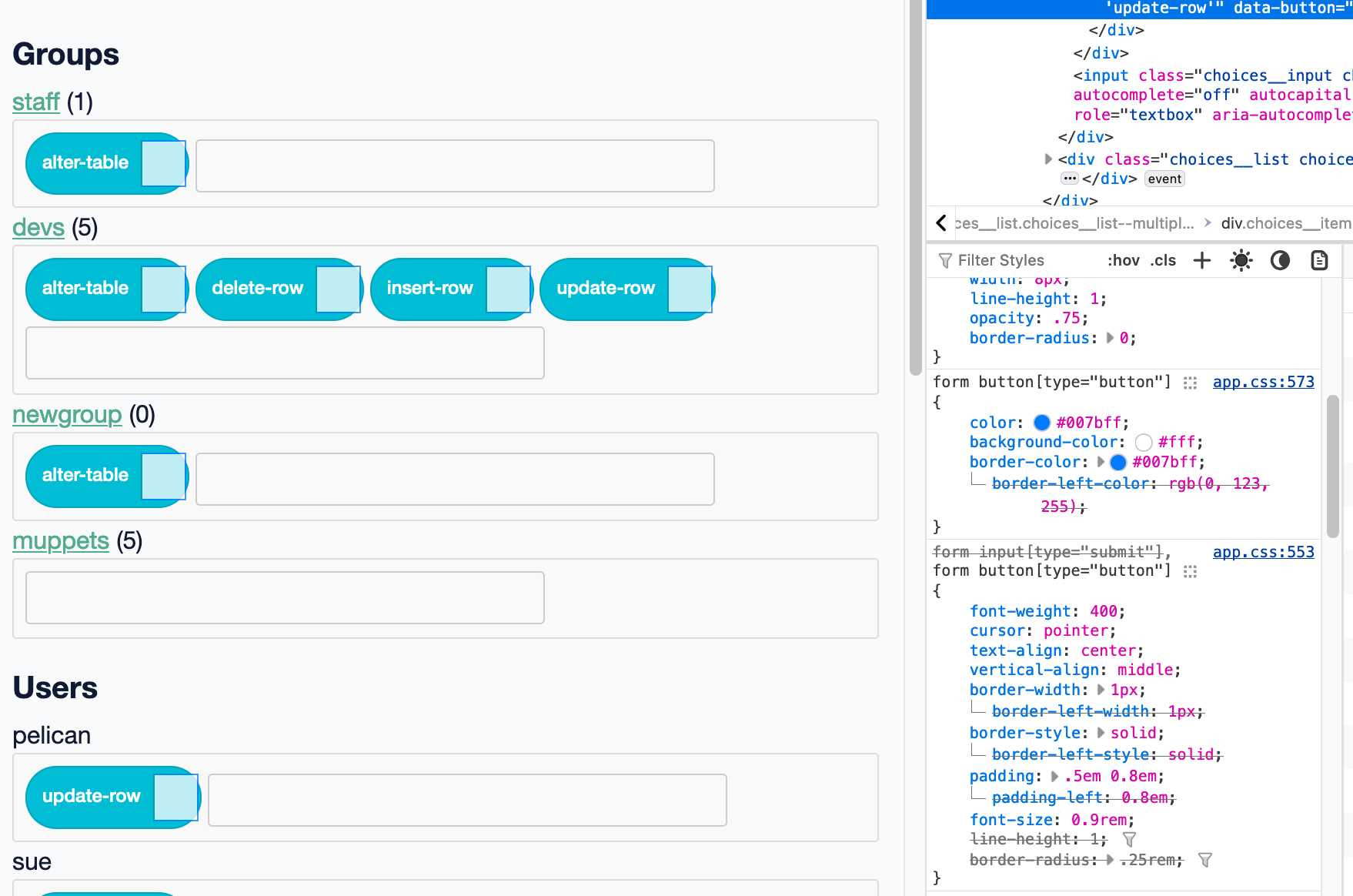This screenshot has height=896, width=1353.
Task: Remove update-row chip from devs group
Action: 690,289
